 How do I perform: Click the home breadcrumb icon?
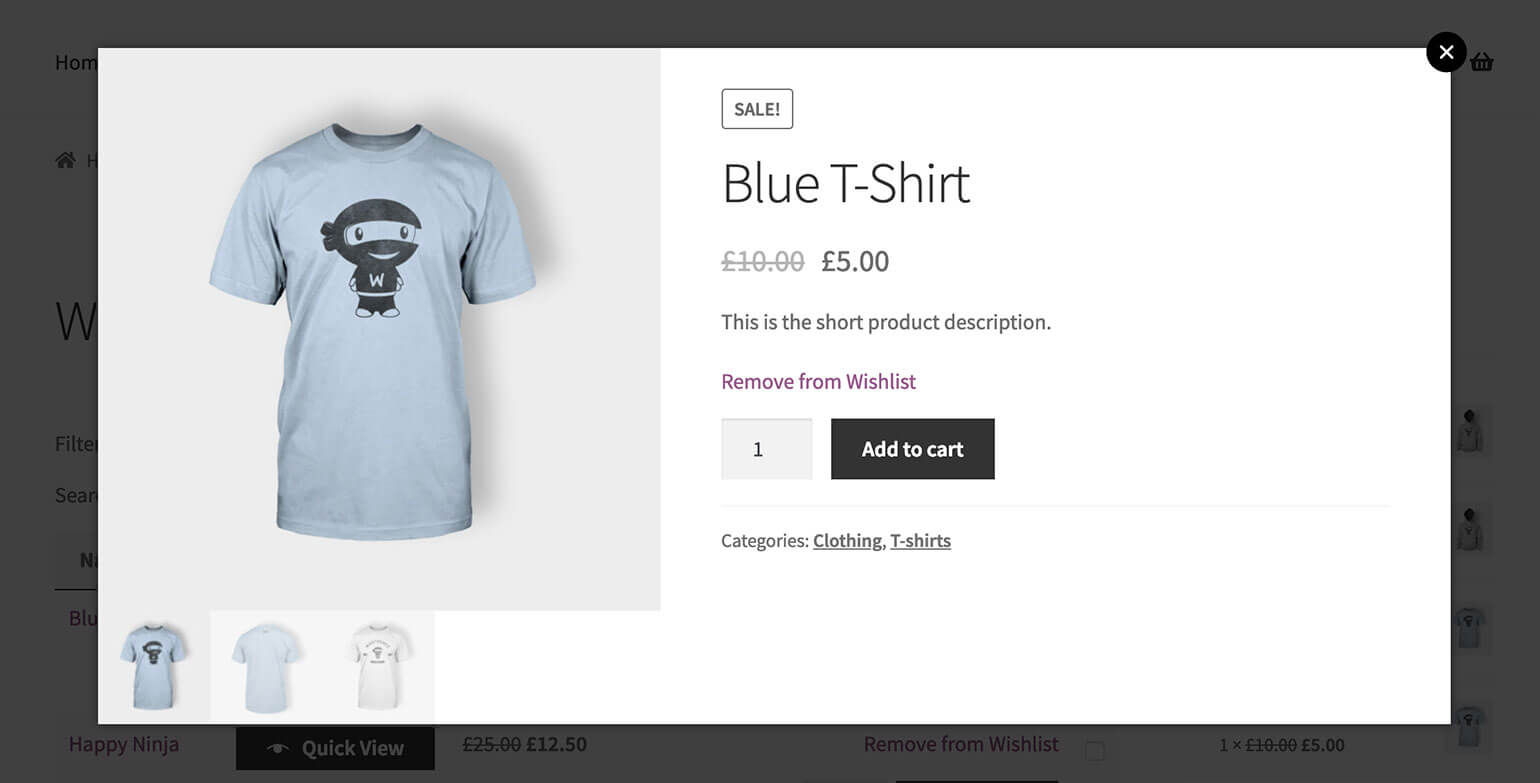66,160
